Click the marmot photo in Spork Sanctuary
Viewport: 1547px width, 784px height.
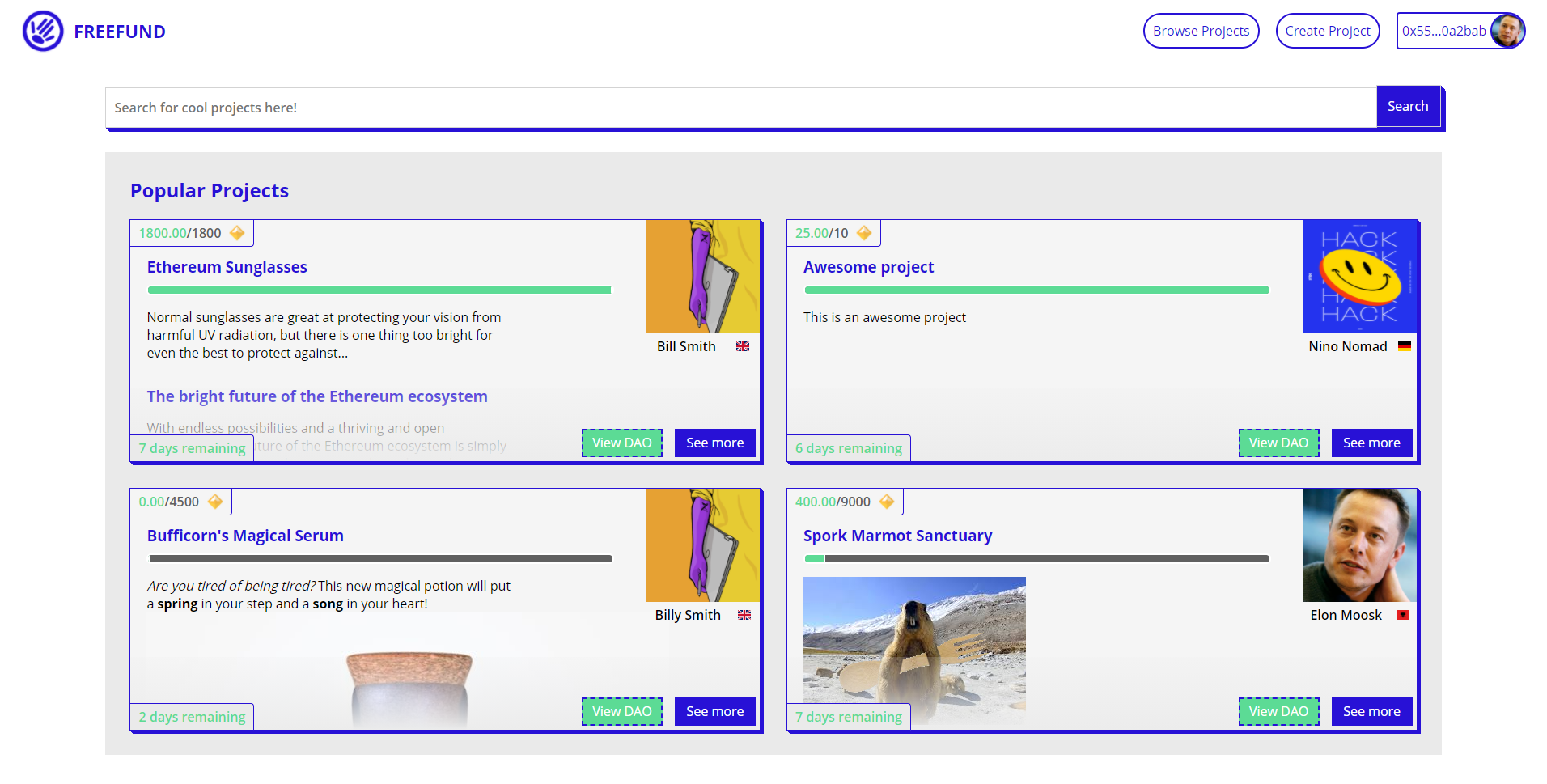pos(914,650)
